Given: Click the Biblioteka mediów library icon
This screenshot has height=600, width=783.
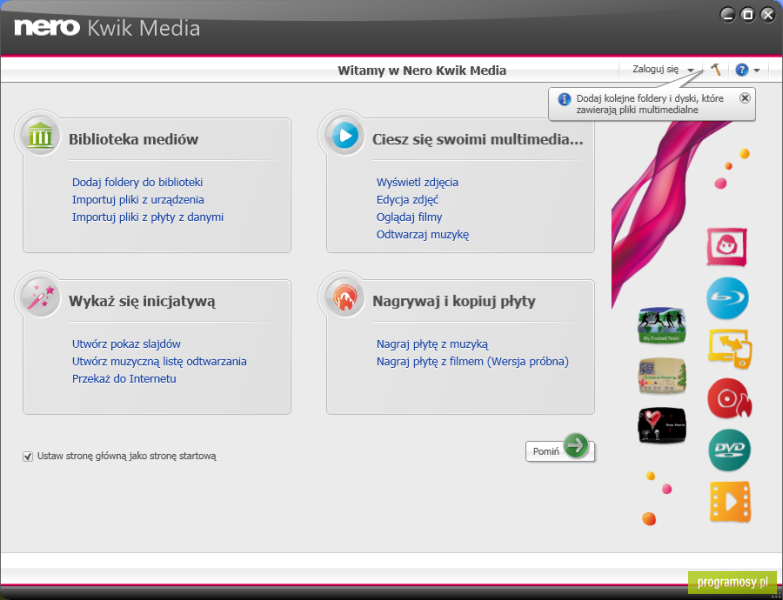Looking at the screenshot, I should tap(40, 134).
